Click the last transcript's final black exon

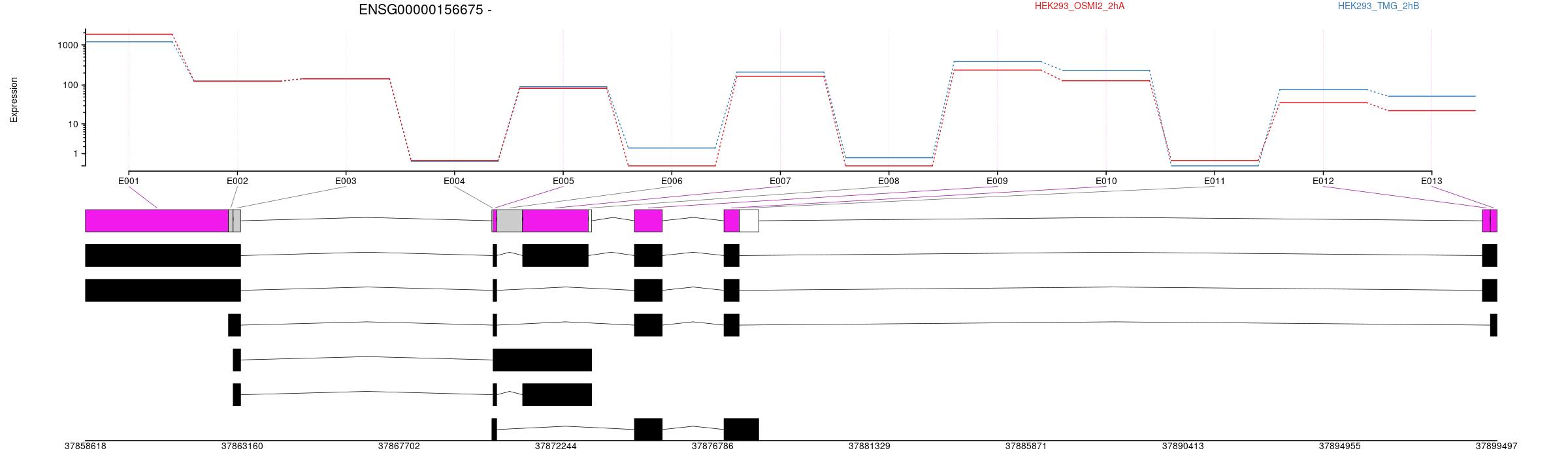pos(742,430)
